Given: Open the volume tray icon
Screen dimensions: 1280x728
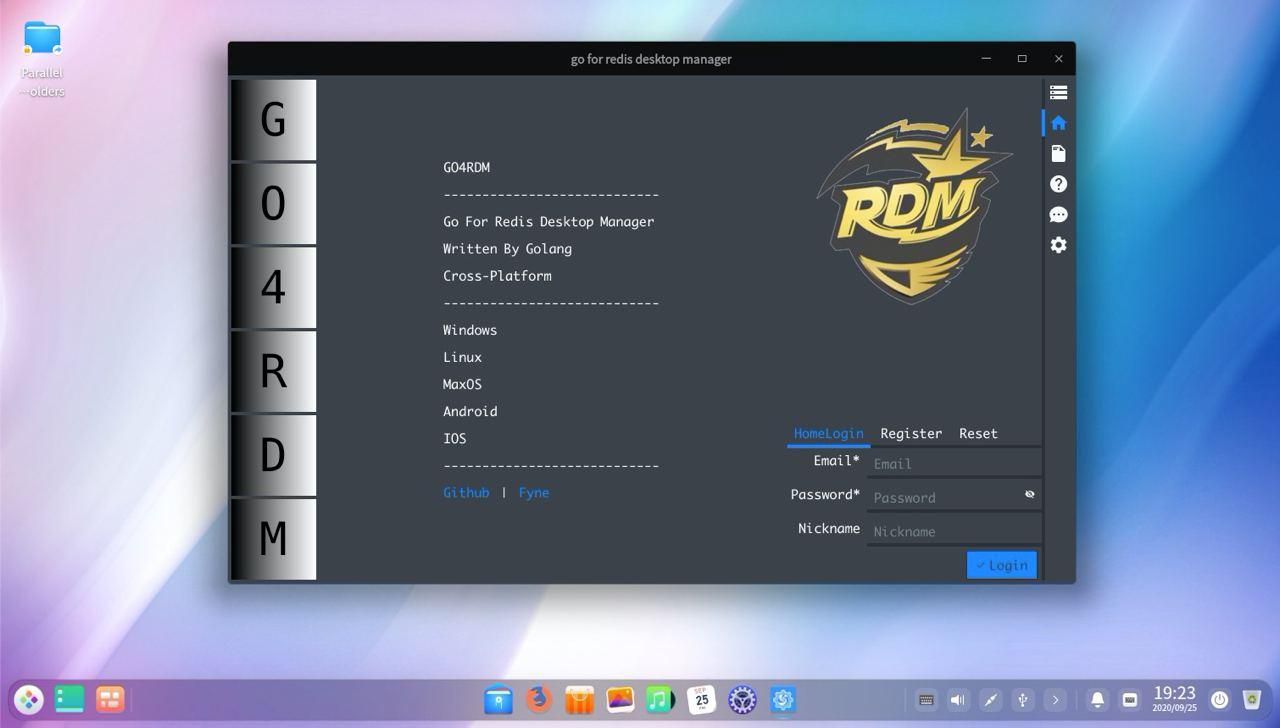Looking at the screenshot, I should 958,700.
